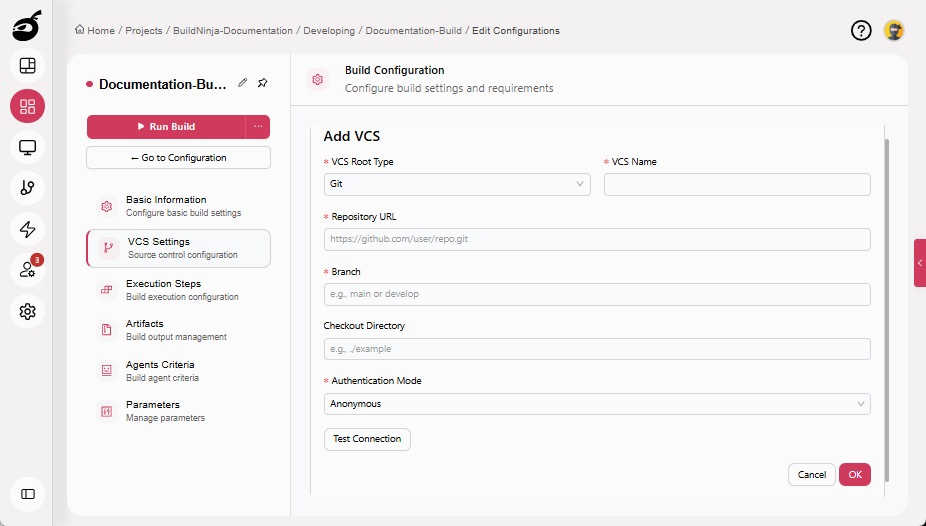
Task: Open Agents Criteria section
Action: click(x=178, y=371)
